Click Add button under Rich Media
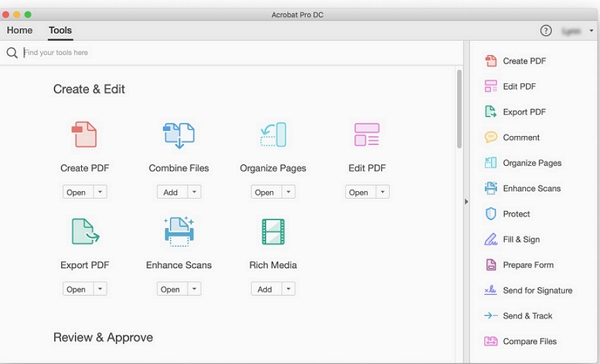The height and width of the screenshot is (364, 600). pyautogui.click(x=266, y=289)
